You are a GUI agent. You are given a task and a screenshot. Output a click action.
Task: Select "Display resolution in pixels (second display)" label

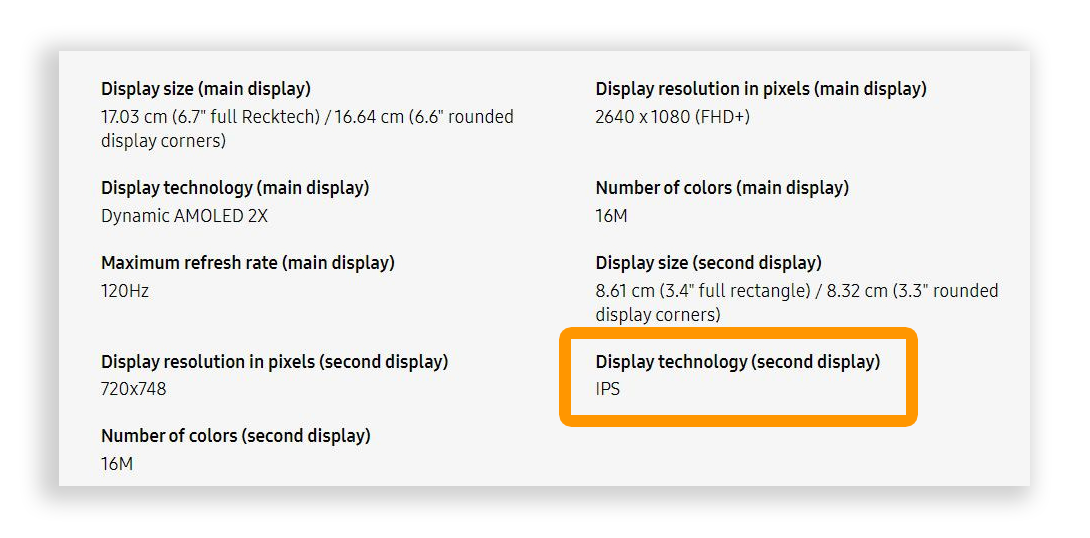(x=274, y=362)
